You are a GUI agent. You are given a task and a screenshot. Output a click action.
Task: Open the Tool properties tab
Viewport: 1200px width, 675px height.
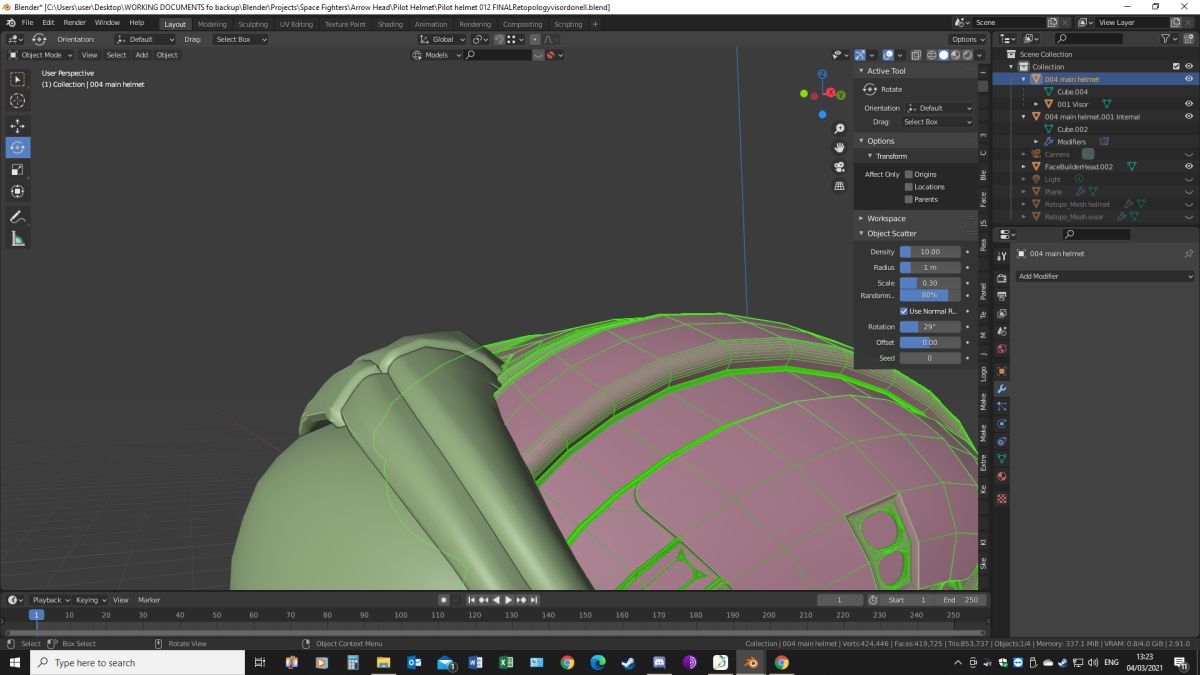coord(1001,257)
